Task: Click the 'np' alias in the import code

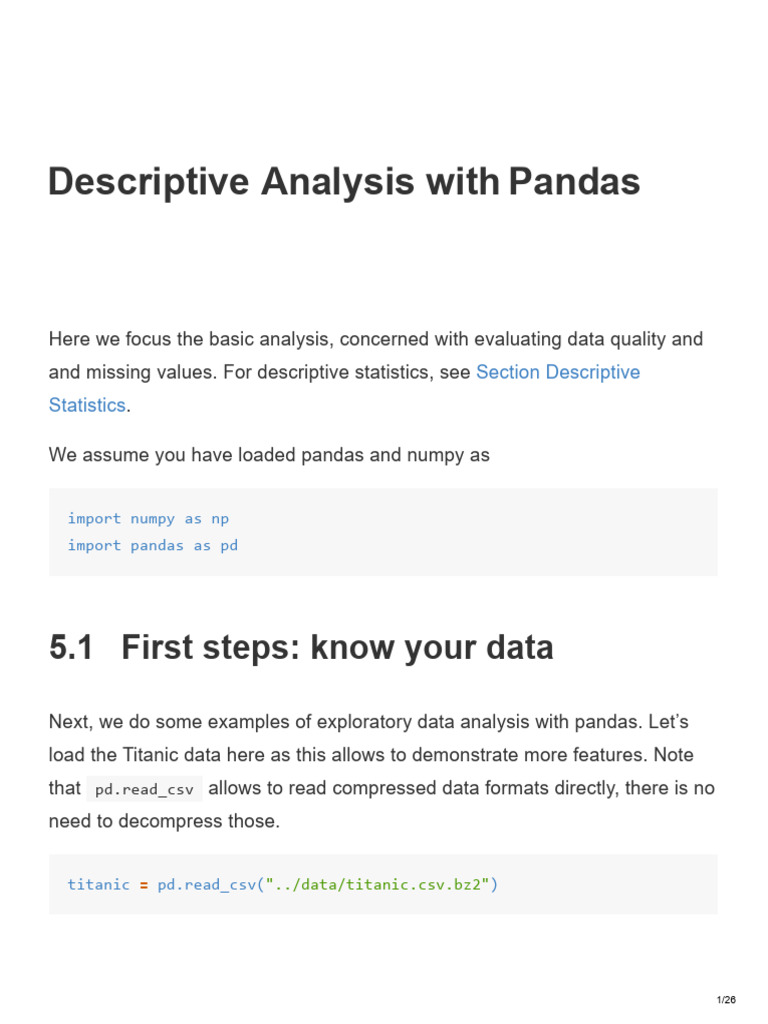Action: click(x=220, y=518)
